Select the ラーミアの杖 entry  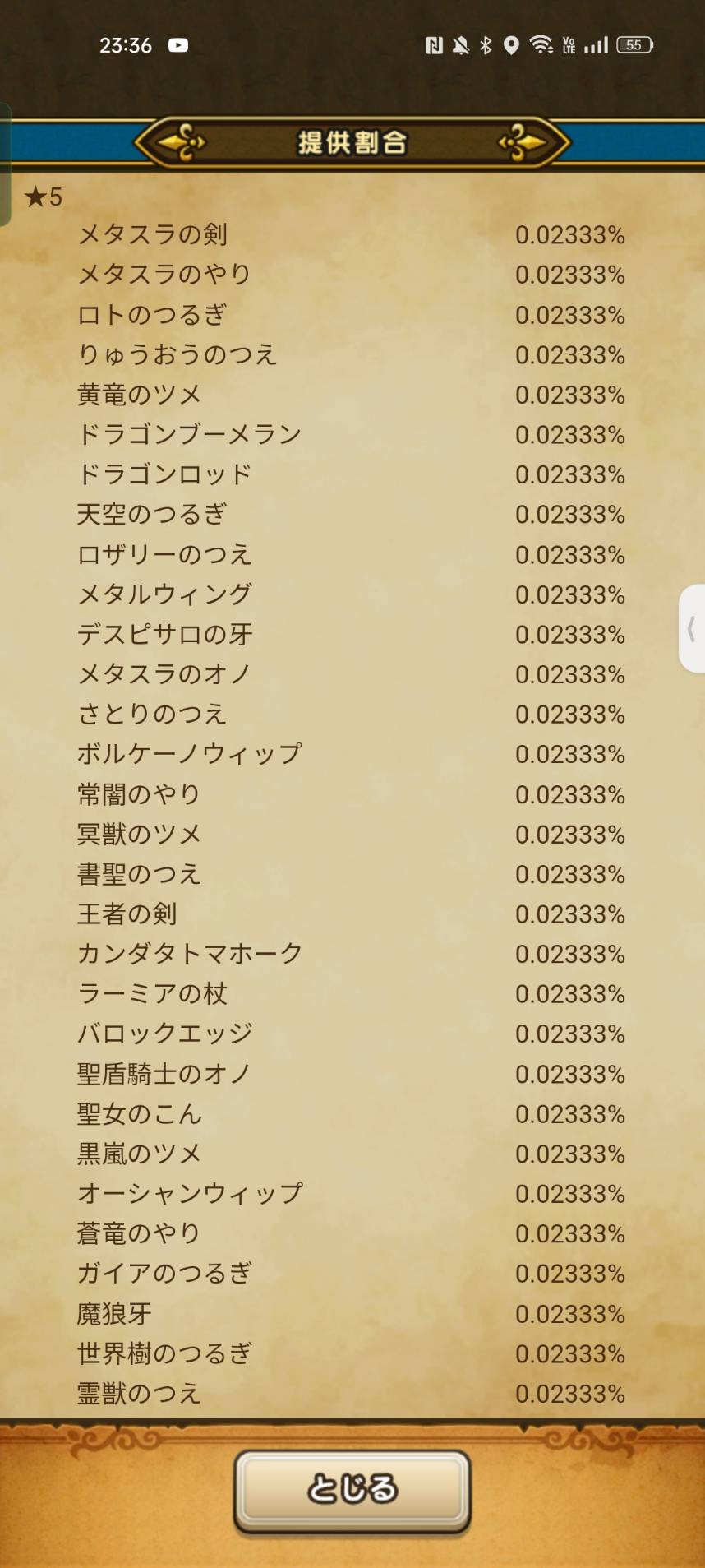coord(152,994)
